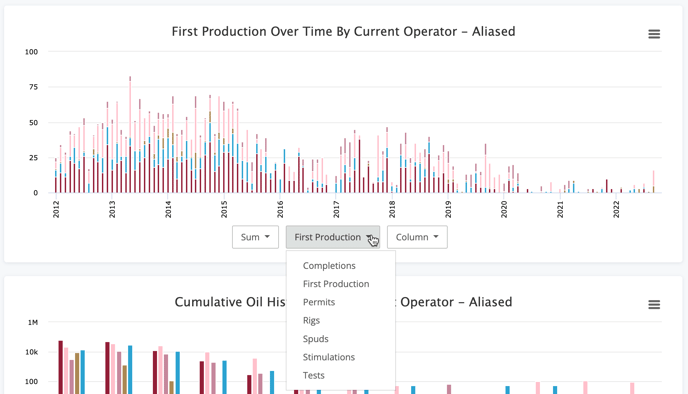Screen dimensions: 688x394
Task: Select Permits from the dropdown list
Action: point(319,302)
